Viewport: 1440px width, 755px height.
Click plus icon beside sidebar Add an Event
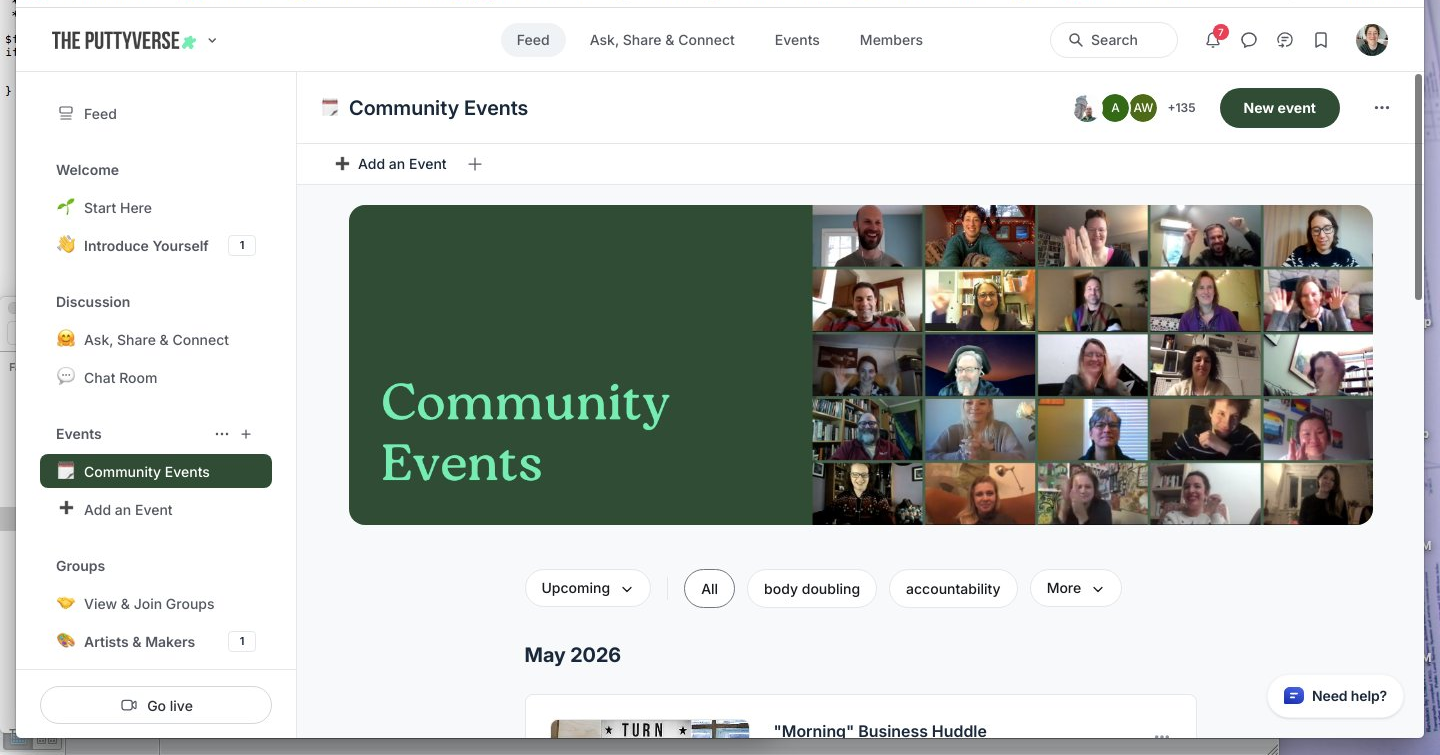66,509
